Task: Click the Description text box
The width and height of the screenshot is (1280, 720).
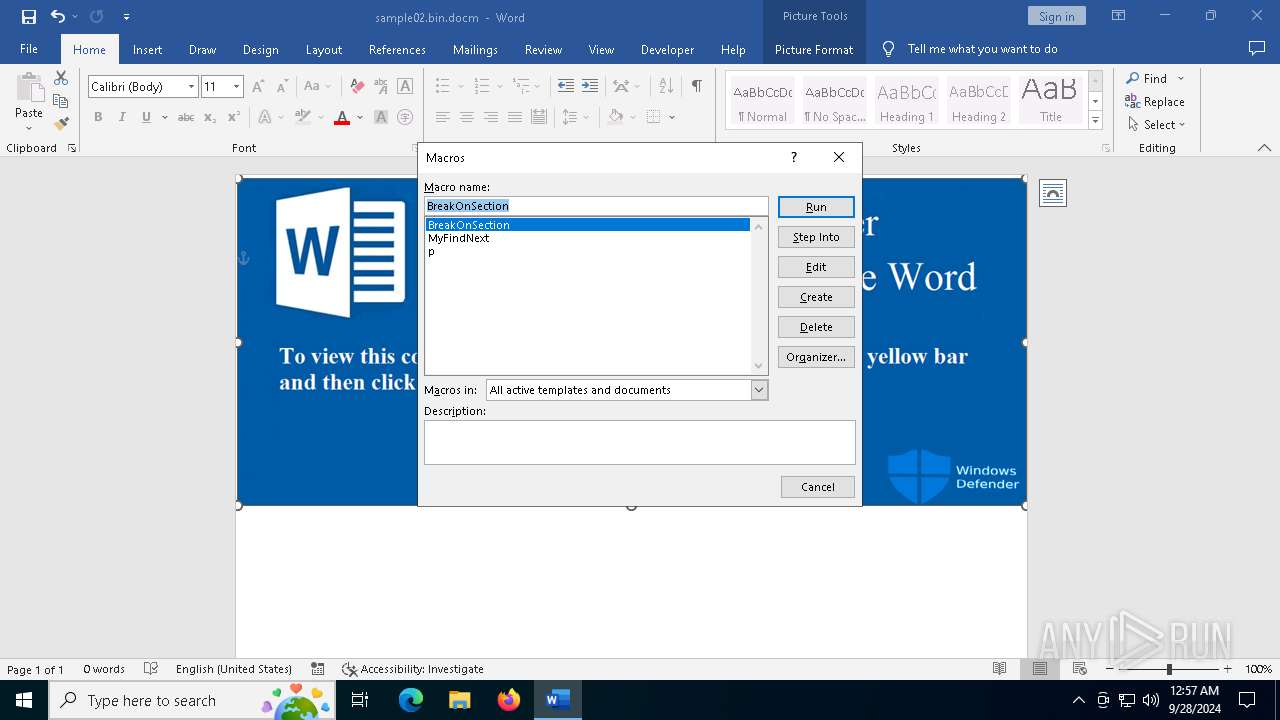Action: click(640, 442)
